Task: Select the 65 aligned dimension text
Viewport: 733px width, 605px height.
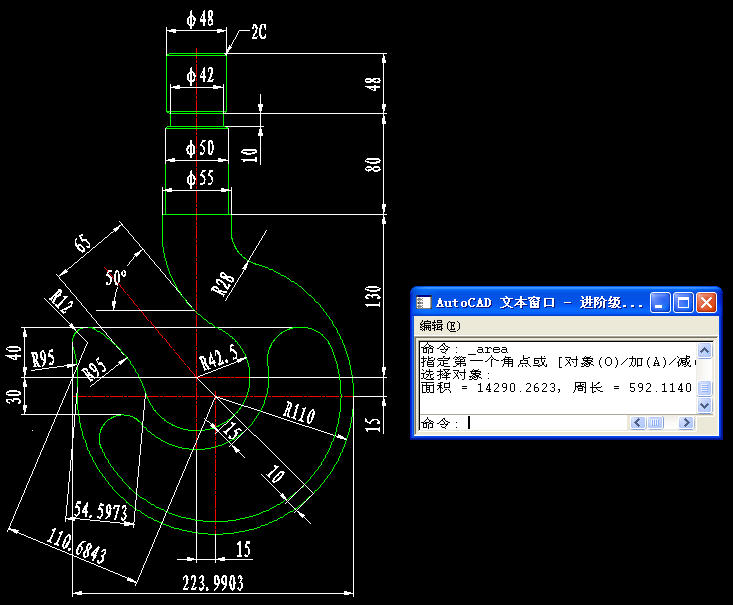Action: point(82,243)
